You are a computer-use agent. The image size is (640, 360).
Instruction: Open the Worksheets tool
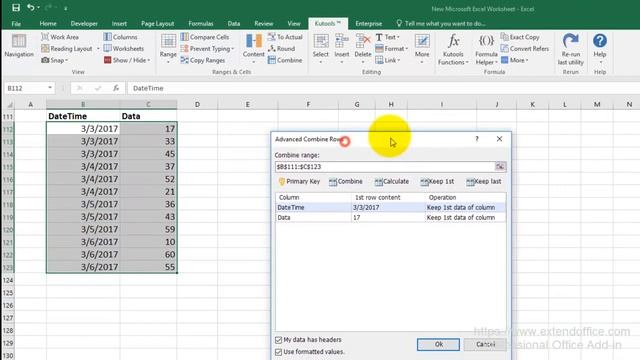[124, 49]
